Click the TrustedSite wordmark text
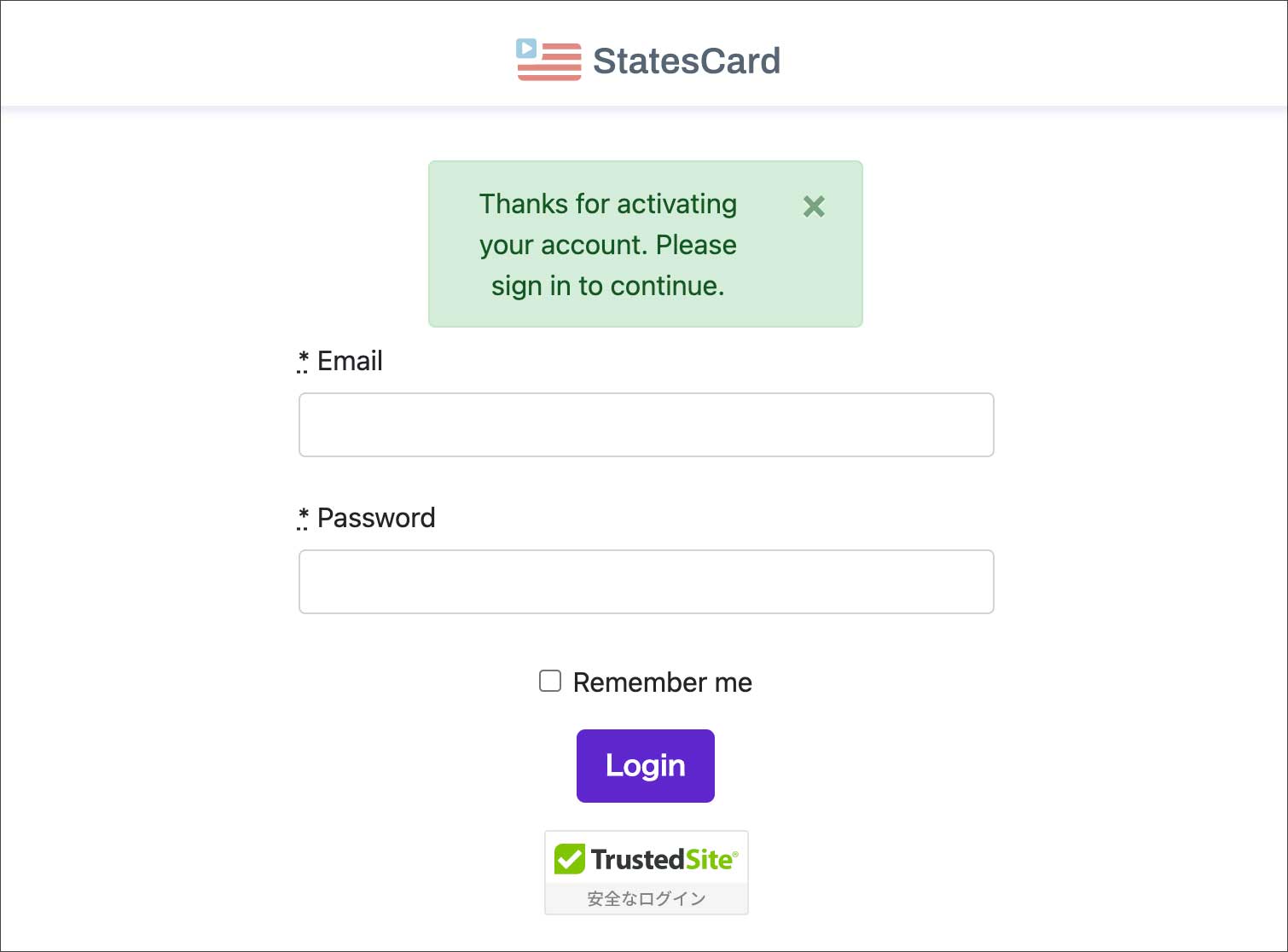 click(663, 859)
